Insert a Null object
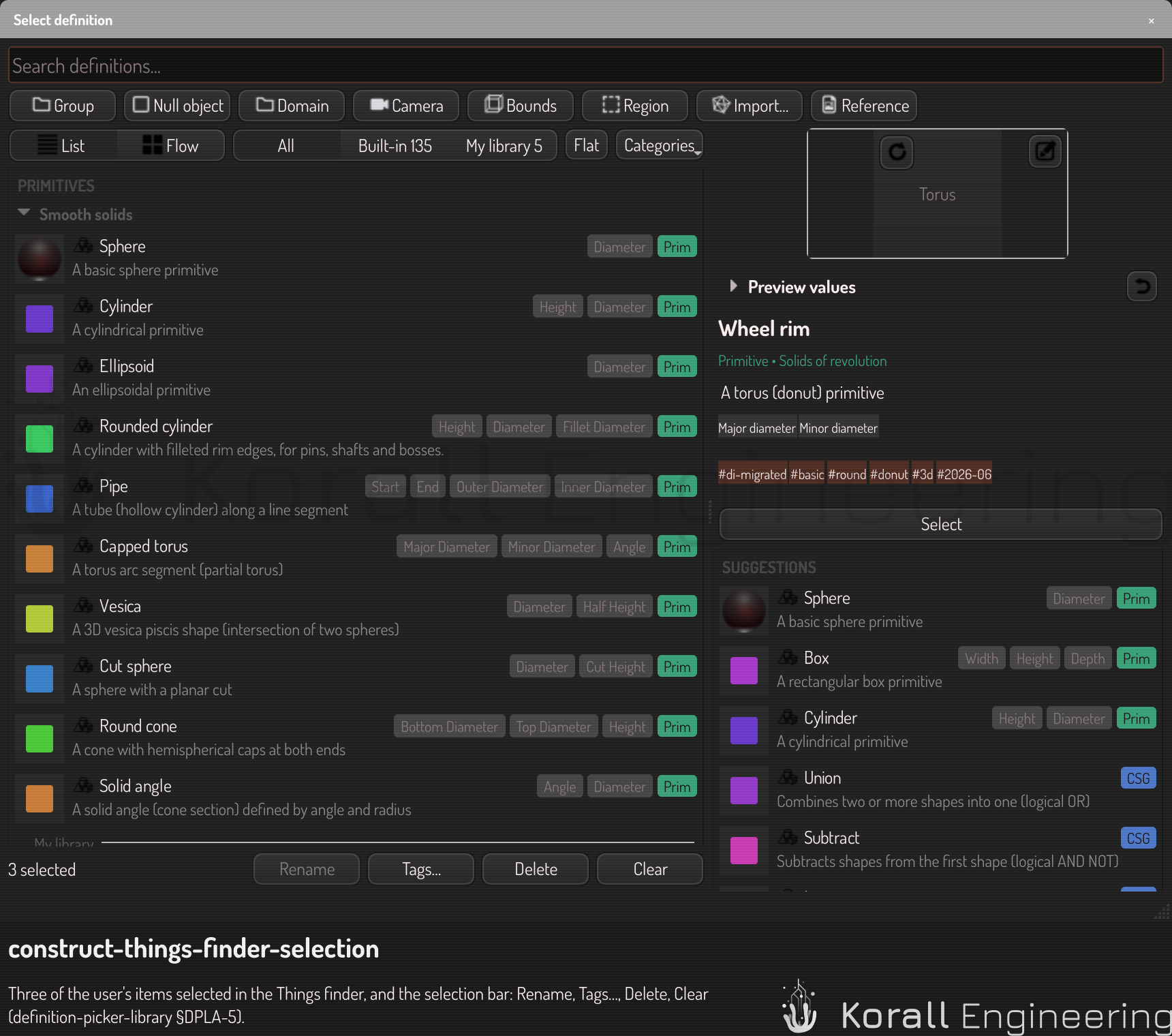The image size is (1172, 1036). pyautogui.click(x=177, y=106)
